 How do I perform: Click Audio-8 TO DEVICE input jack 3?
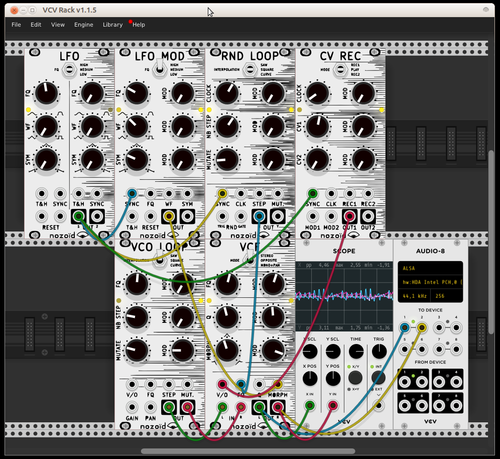coord(439,328)
